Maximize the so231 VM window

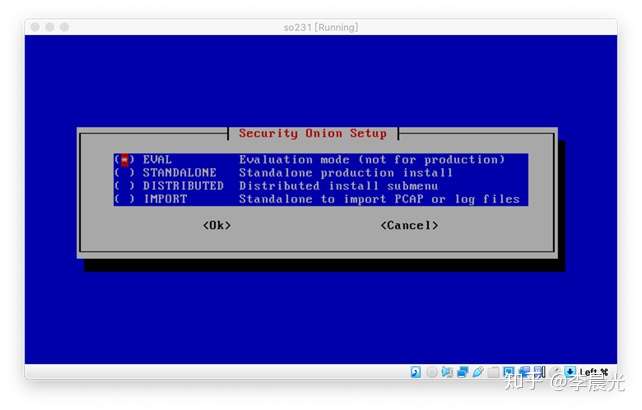click(65, 27)
